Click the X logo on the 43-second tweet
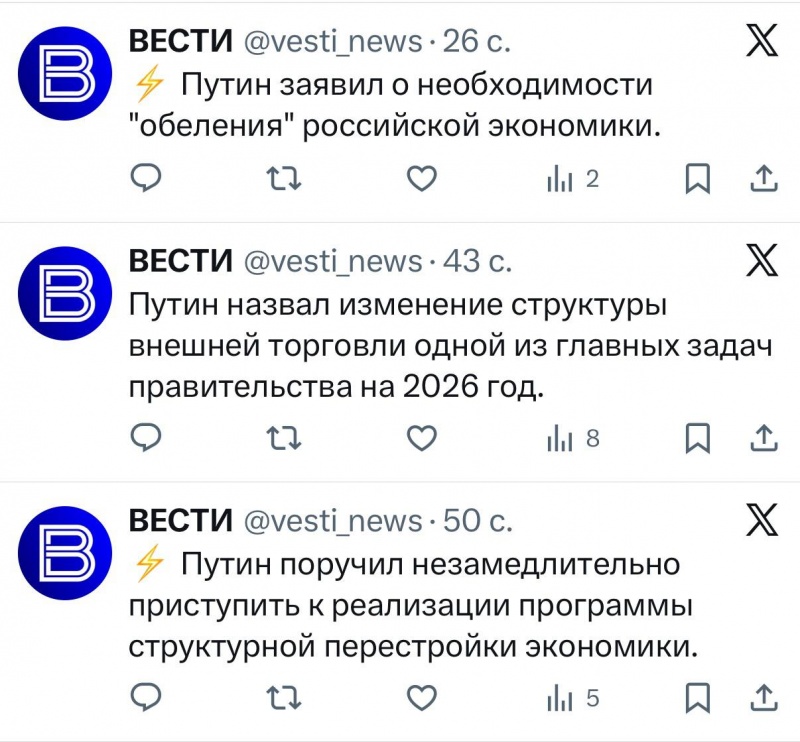 [x=763, y=262]
